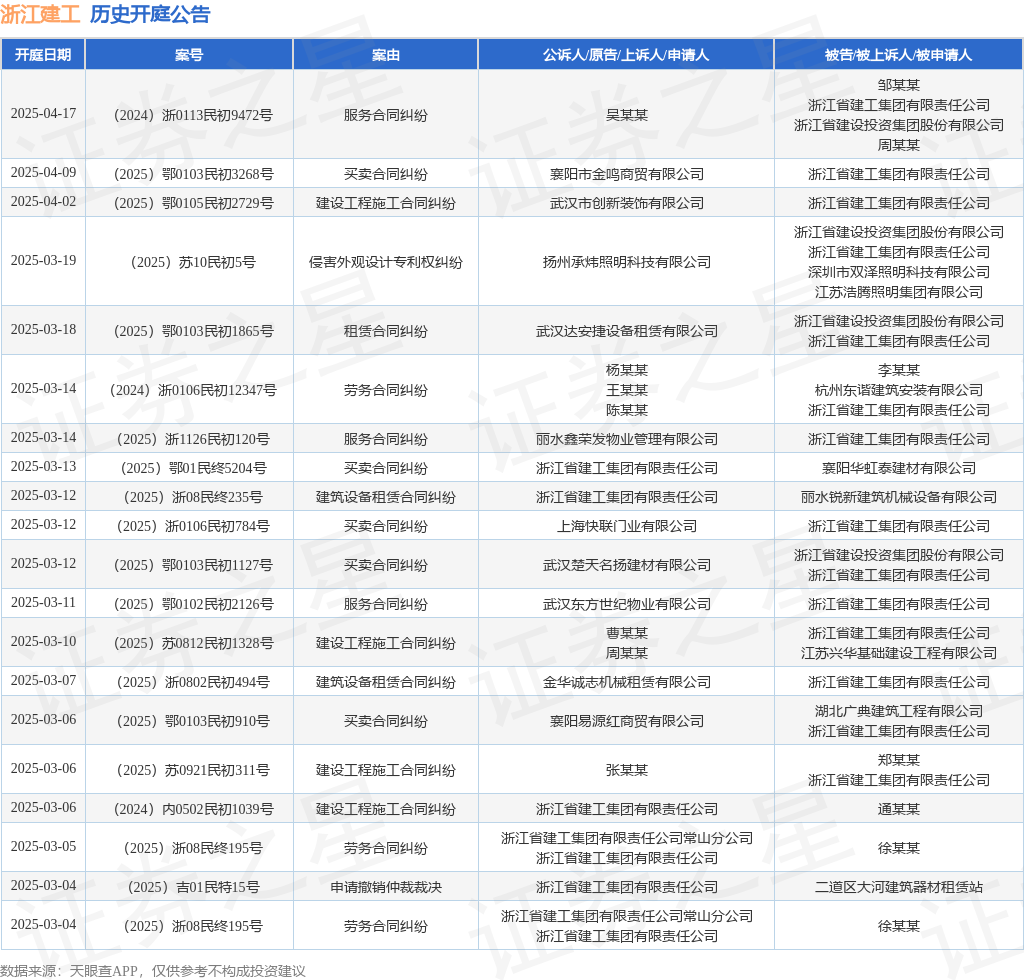Click the date 2025-03-10
The image size is (1024, 980).
[43, 642]
